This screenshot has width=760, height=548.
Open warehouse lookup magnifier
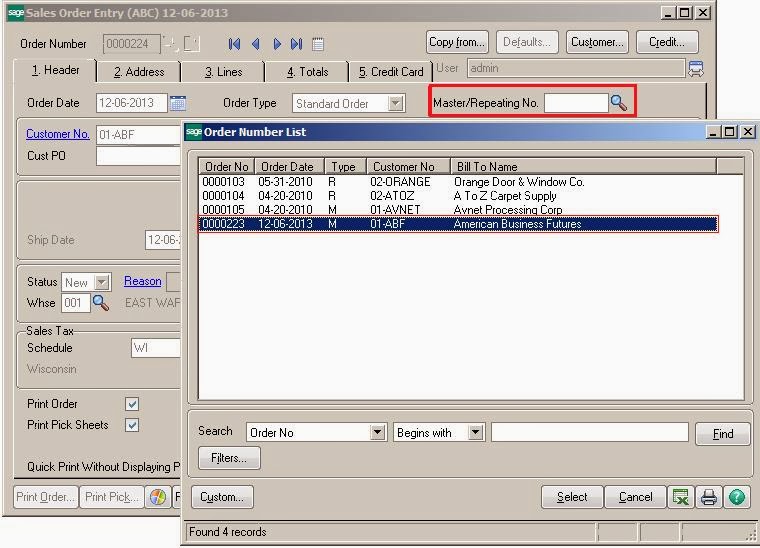tap(100, 303)
